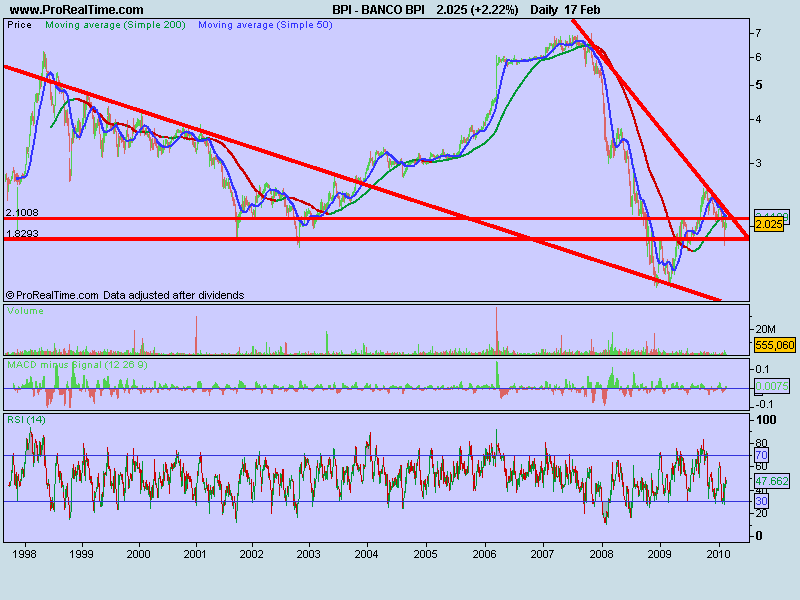
Task: Select the 'MACD minus Signal (12 26 9)' label
Action: 77,365
